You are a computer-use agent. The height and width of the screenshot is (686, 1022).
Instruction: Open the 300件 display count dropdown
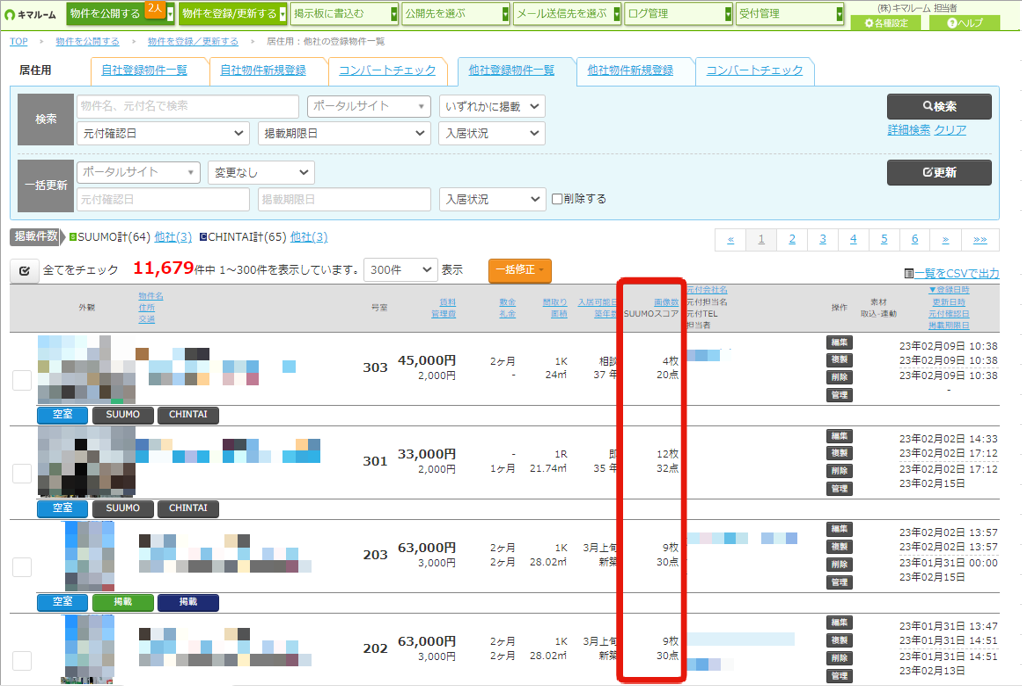tap(400, 270)
